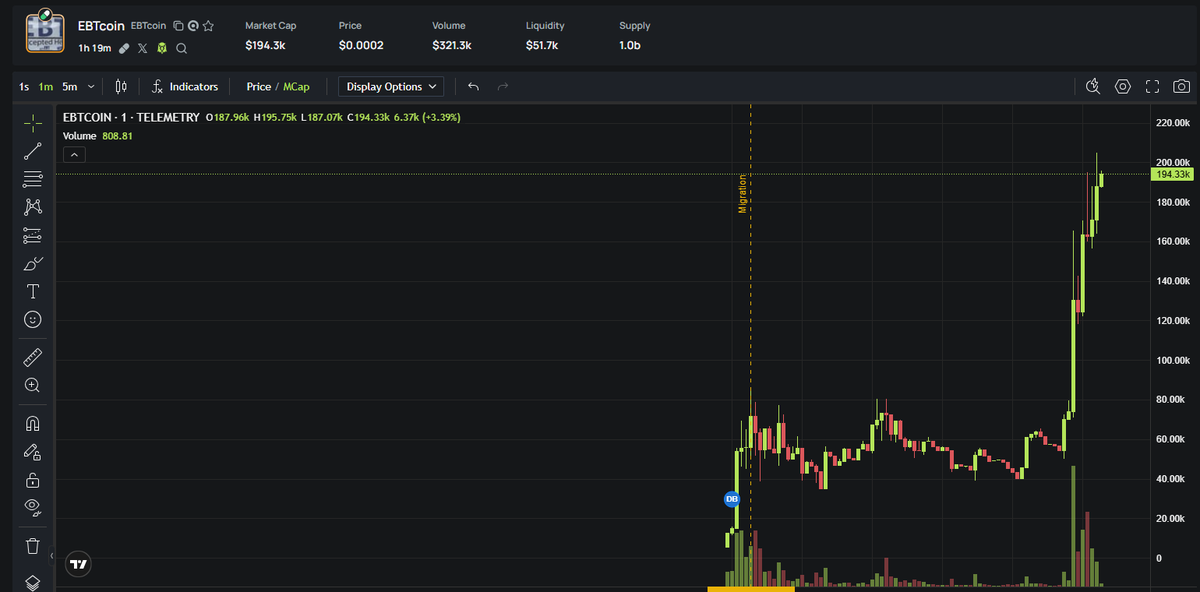Switch chart to MCap mode

pyautogui.click(x=296, y=87)
